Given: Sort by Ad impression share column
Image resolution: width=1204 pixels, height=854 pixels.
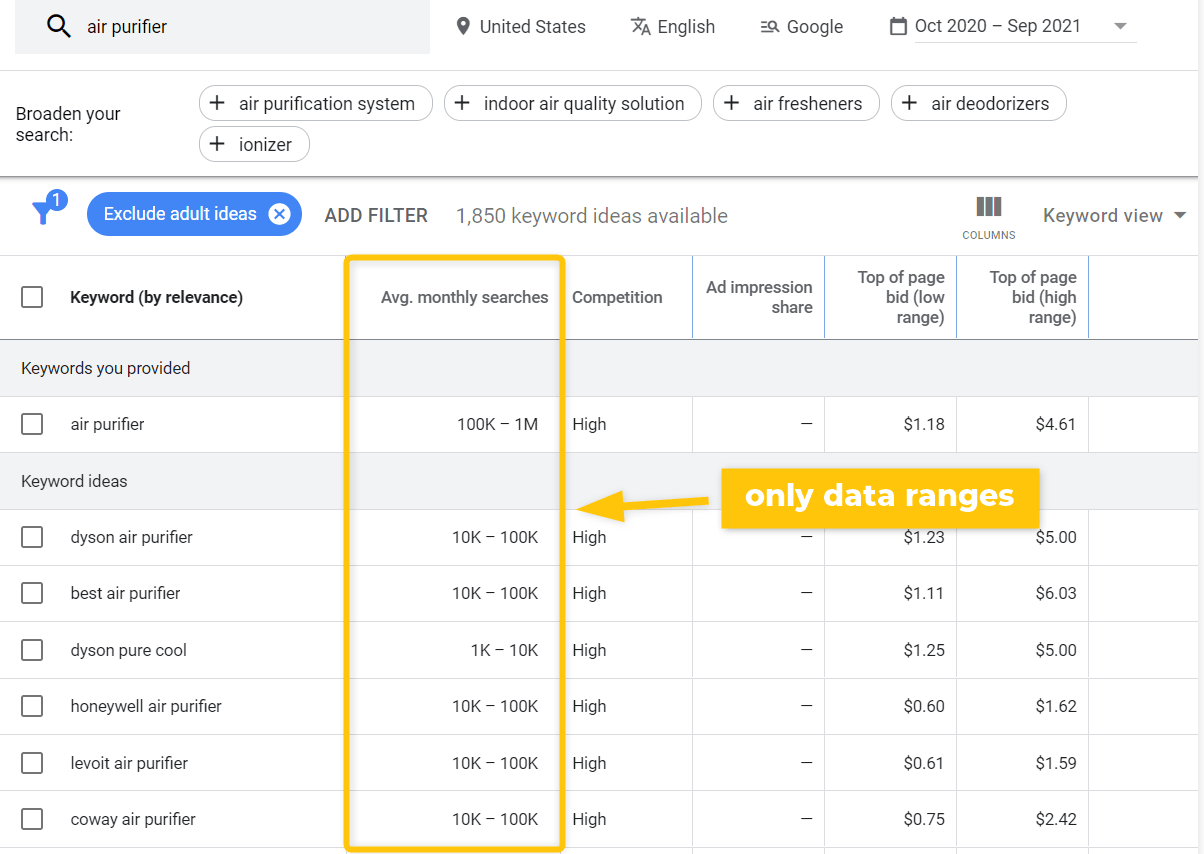Looking at the screenshot, I should coord(759,297).
